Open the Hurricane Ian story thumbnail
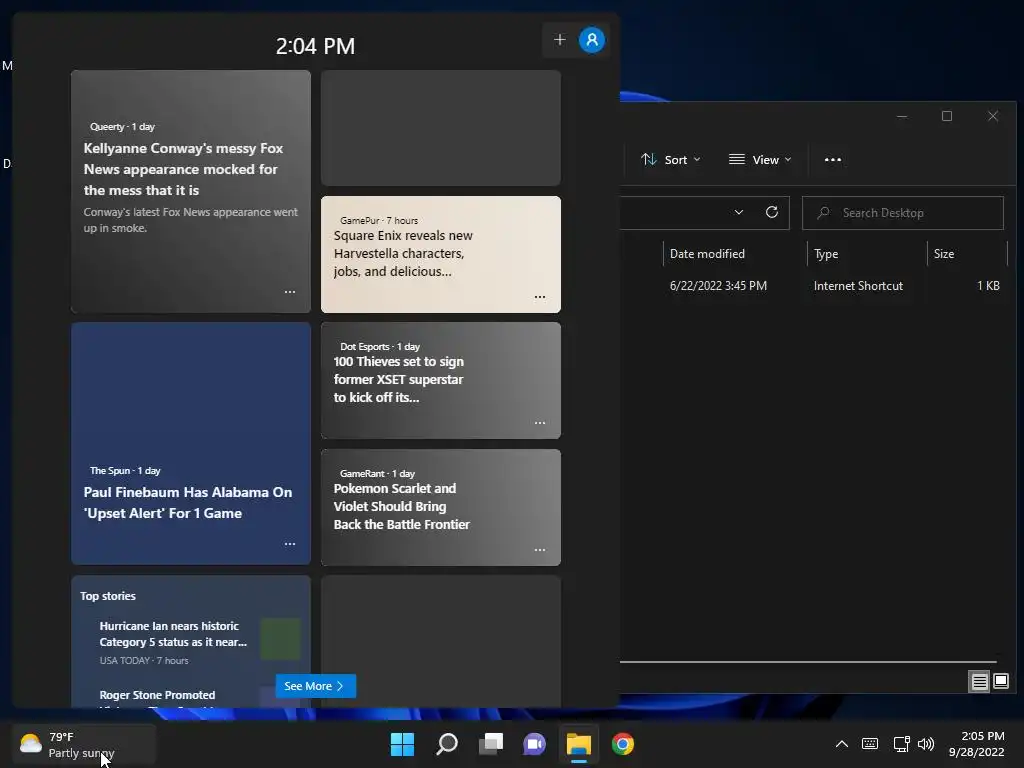 280,639
